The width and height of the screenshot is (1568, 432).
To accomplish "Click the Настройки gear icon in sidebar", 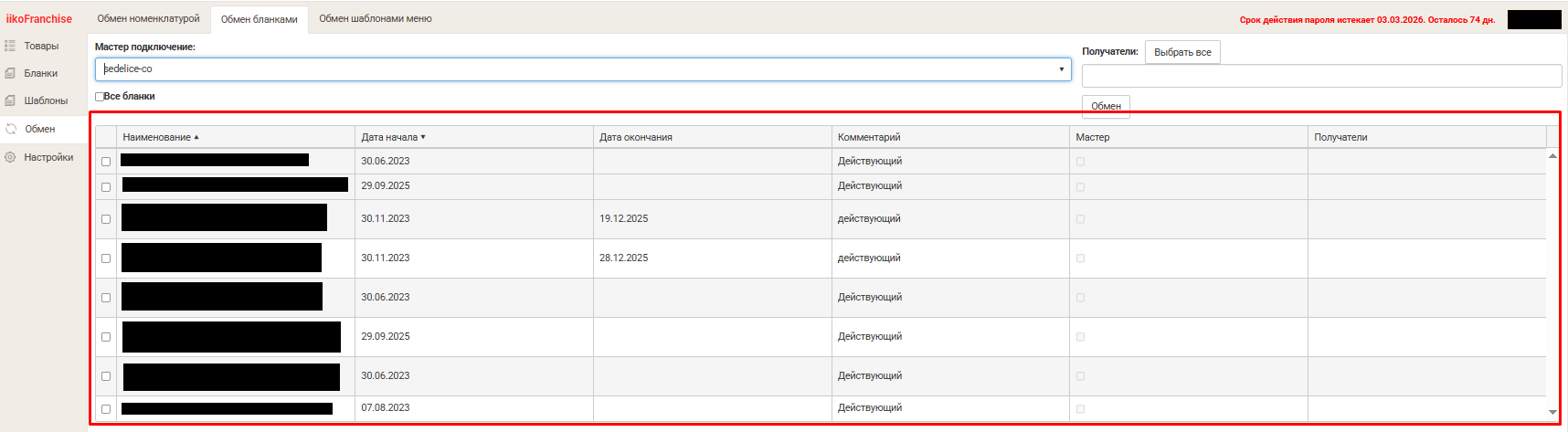I will click(10, 157).
